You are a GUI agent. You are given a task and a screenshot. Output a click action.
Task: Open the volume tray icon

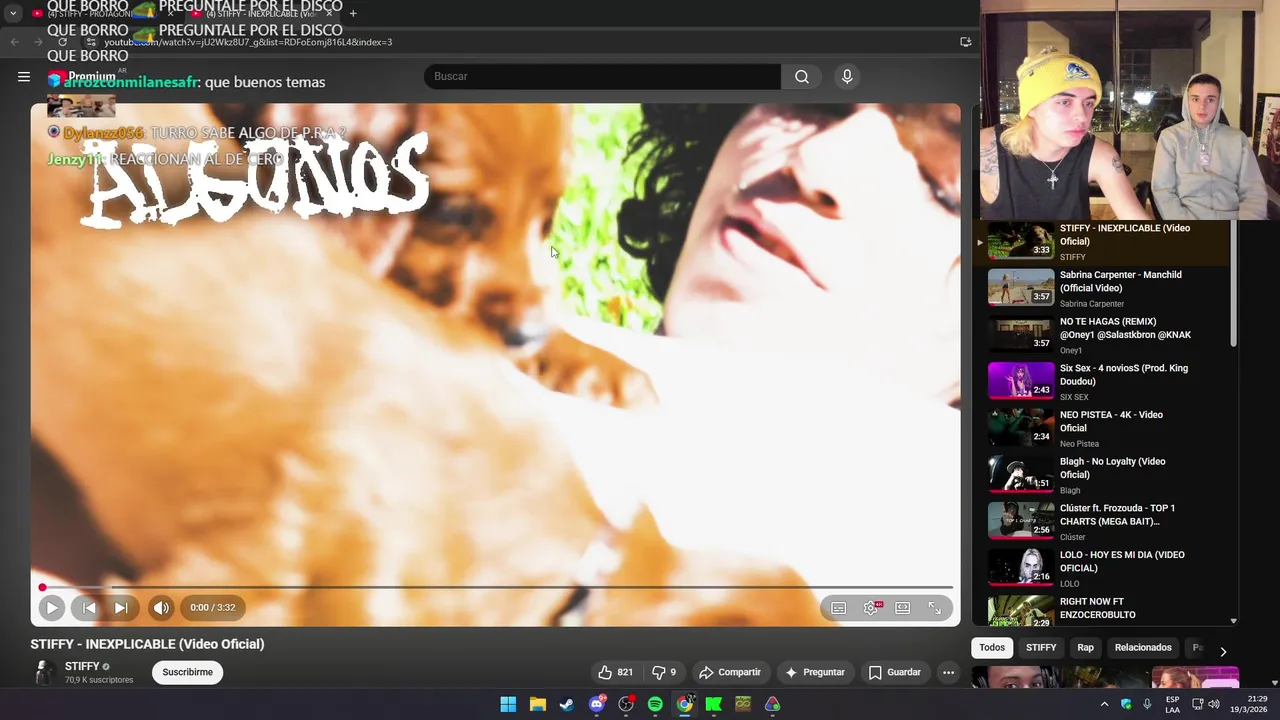point(1214,704)
